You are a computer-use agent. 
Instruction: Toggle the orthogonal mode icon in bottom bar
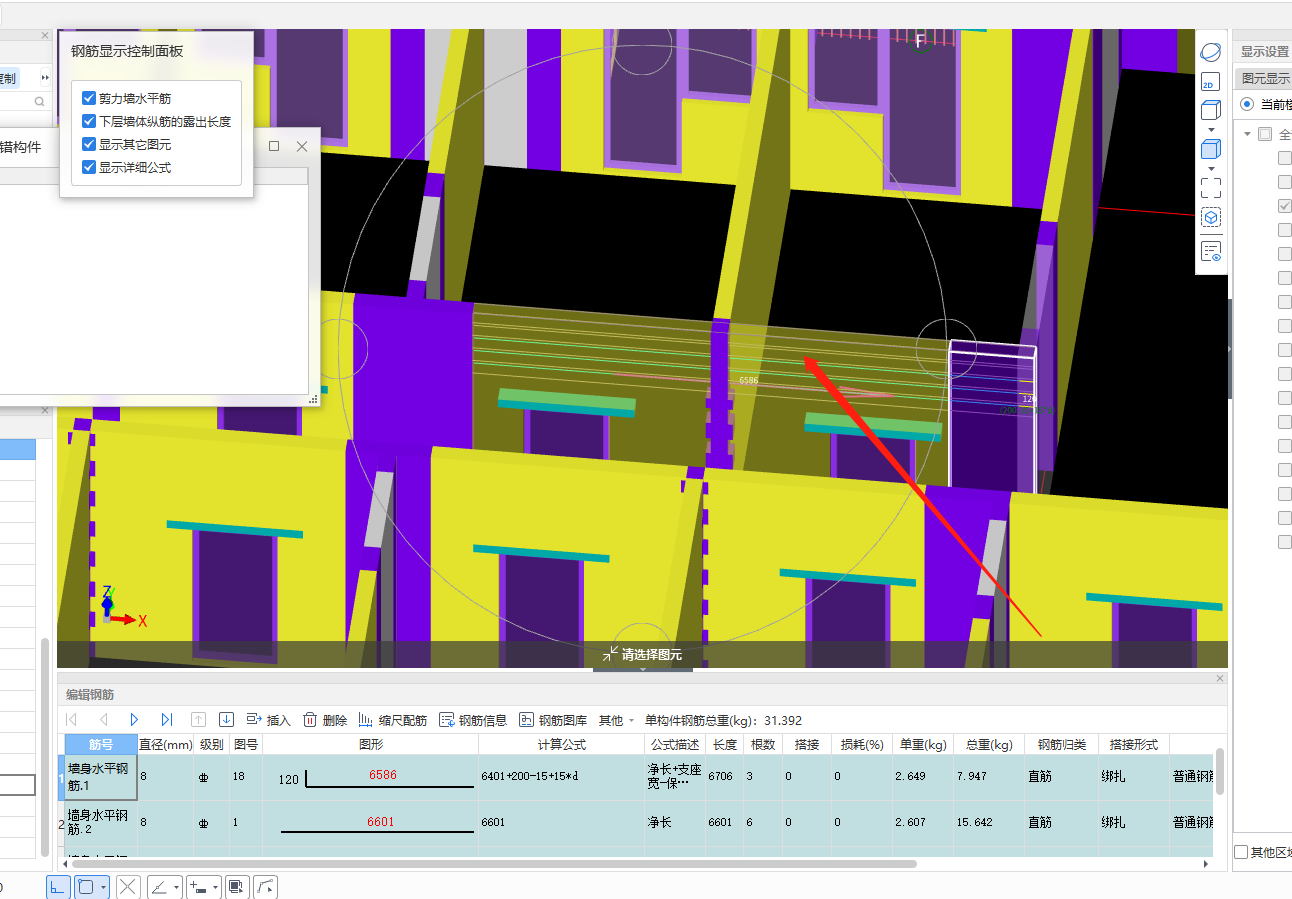point(58,886)
